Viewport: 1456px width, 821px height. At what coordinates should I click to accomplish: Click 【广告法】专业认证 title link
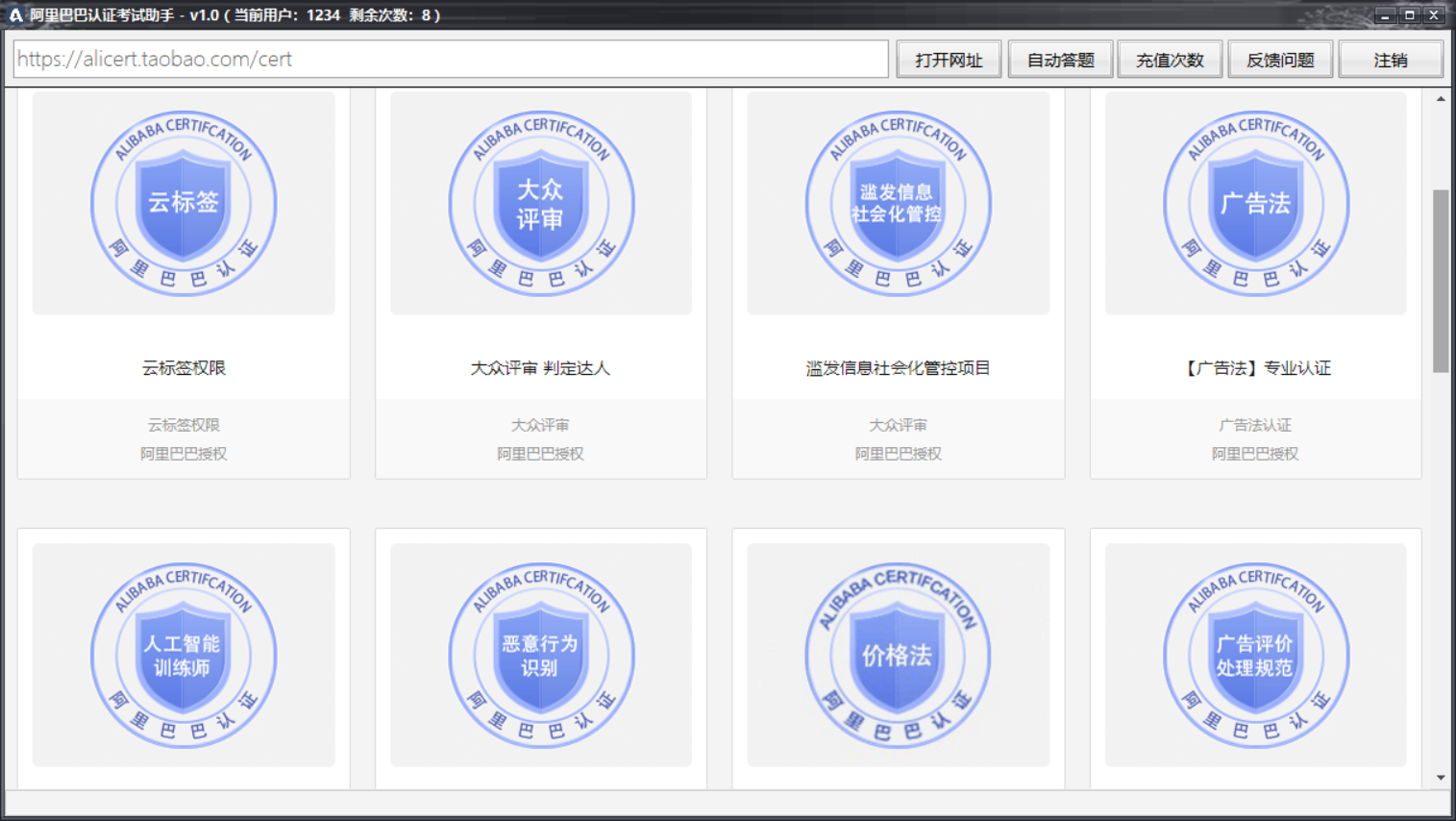[x=1255, y=368]
